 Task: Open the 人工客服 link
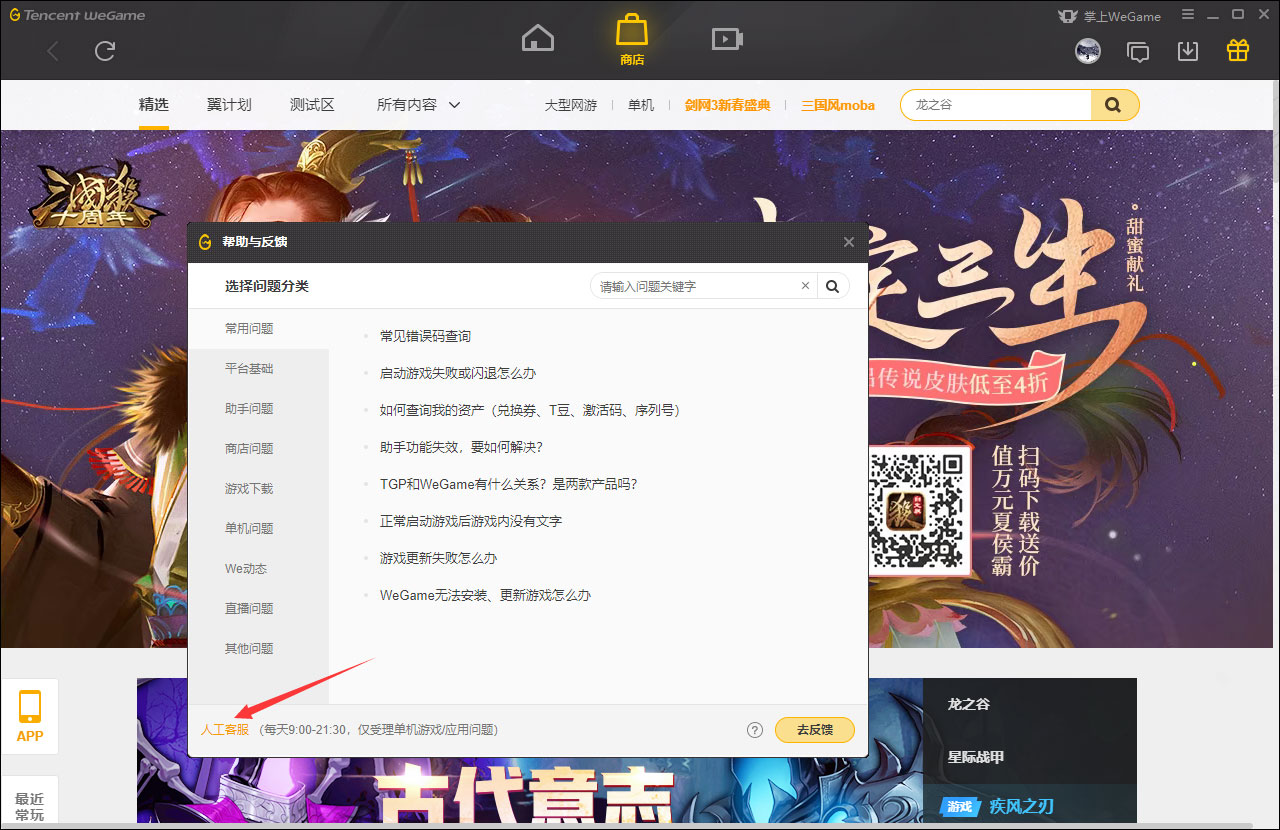(x=225, y=730)
